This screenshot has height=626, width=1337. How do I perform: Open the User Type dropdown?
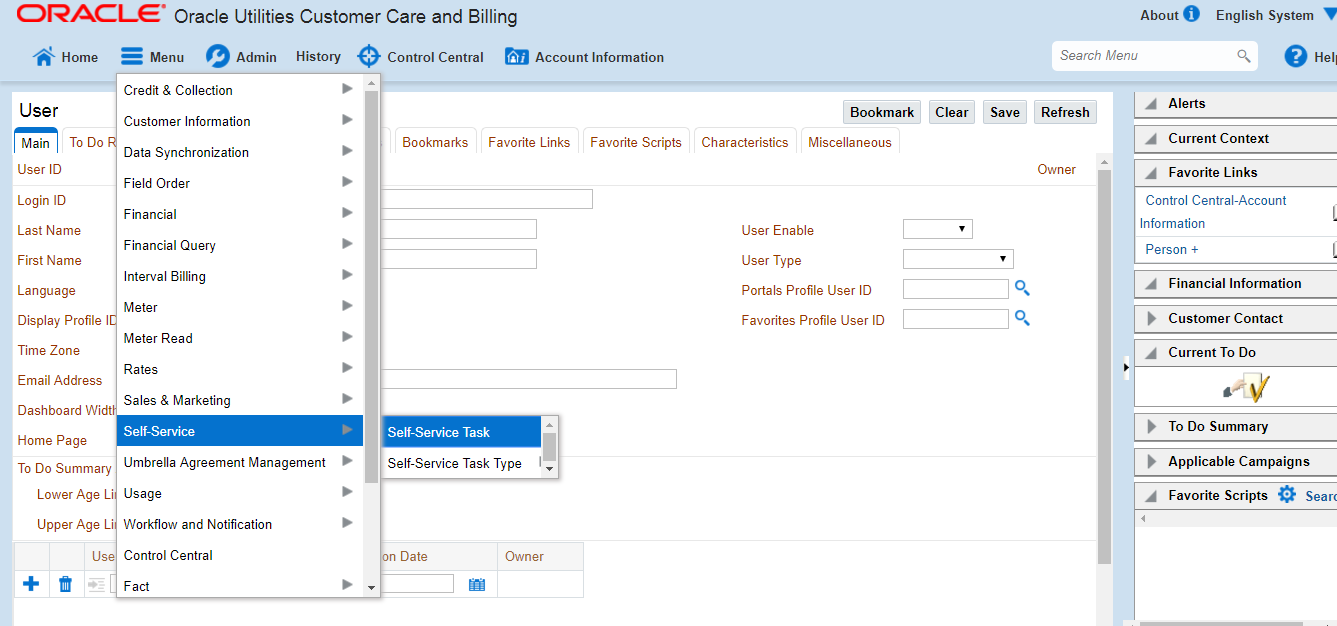click(958, 259)
